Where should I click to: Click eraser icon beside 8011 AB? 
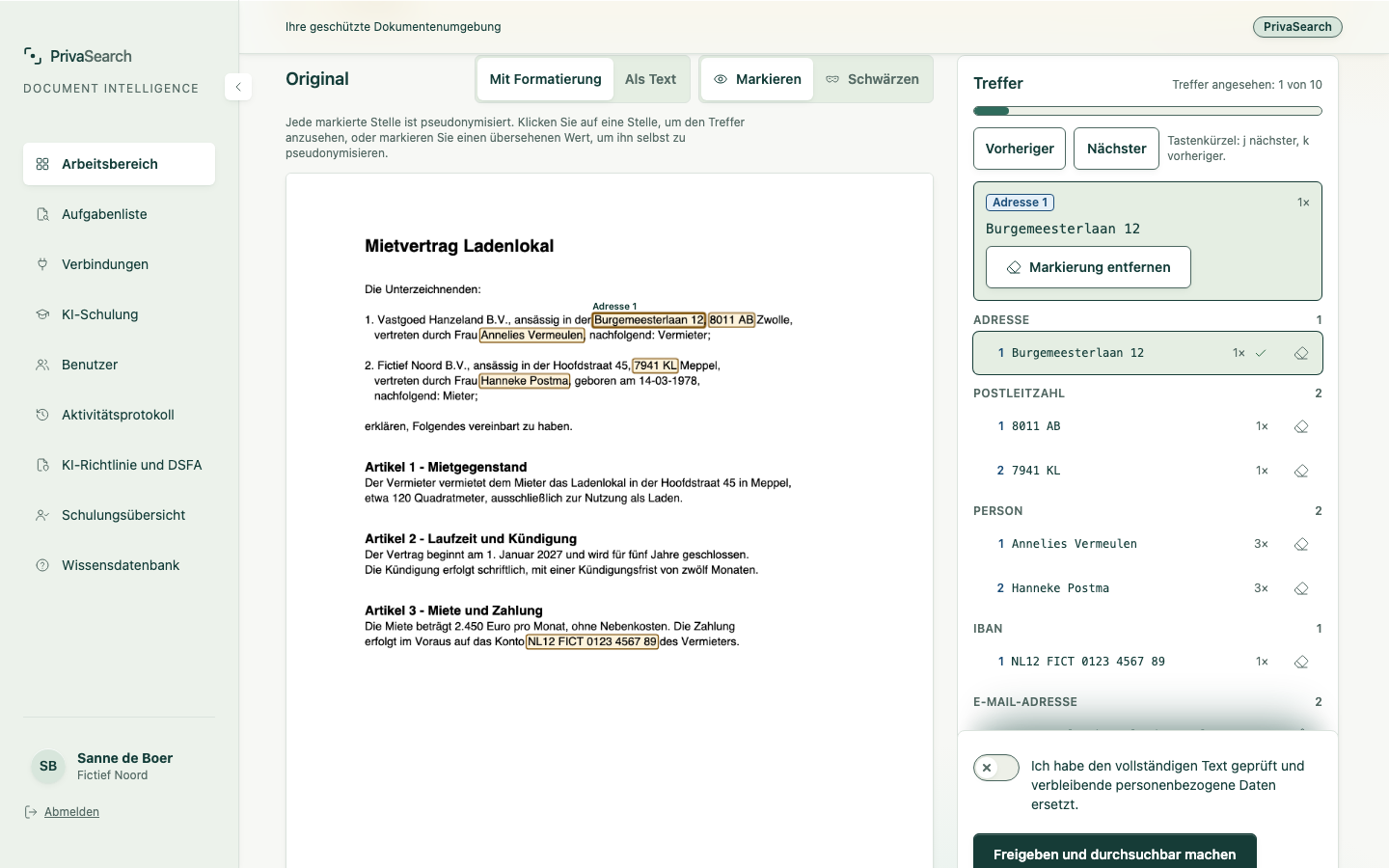point(1301,426)
